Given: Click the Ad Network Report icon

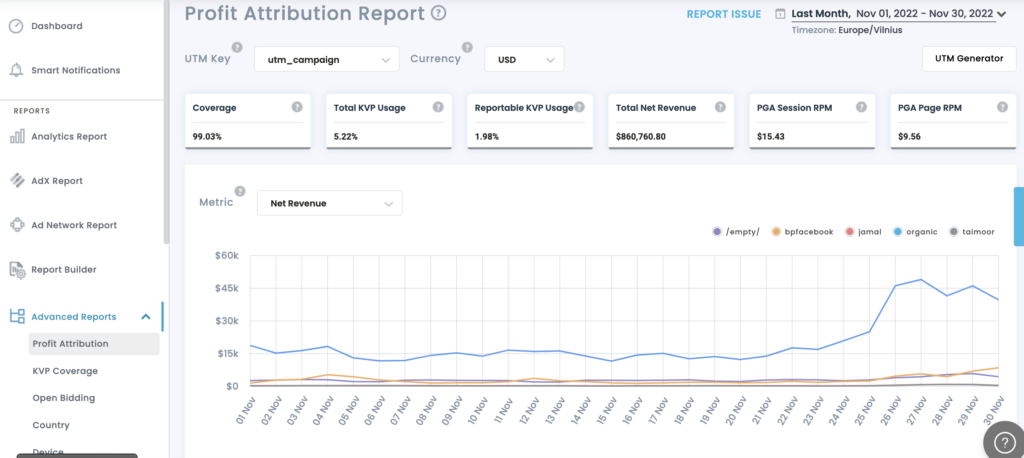Looking at the screenshot, I should [x=17, y=225].
